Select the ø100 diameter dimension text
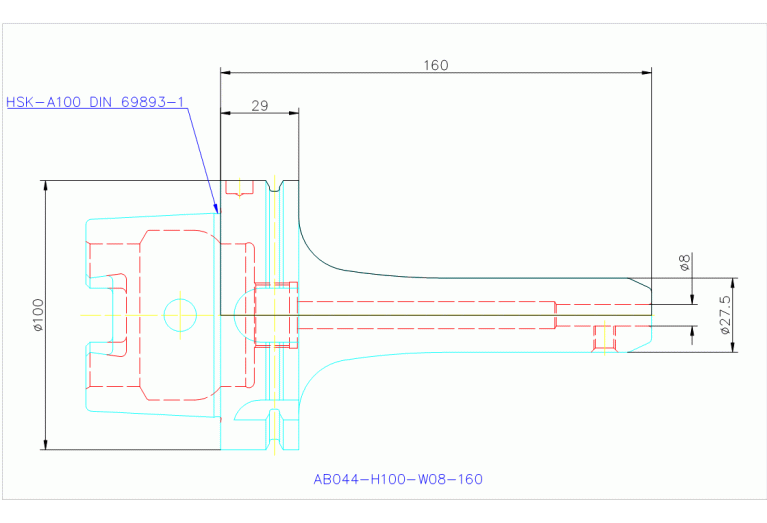This screenshot has width=767, height=523. coord(37,315)
